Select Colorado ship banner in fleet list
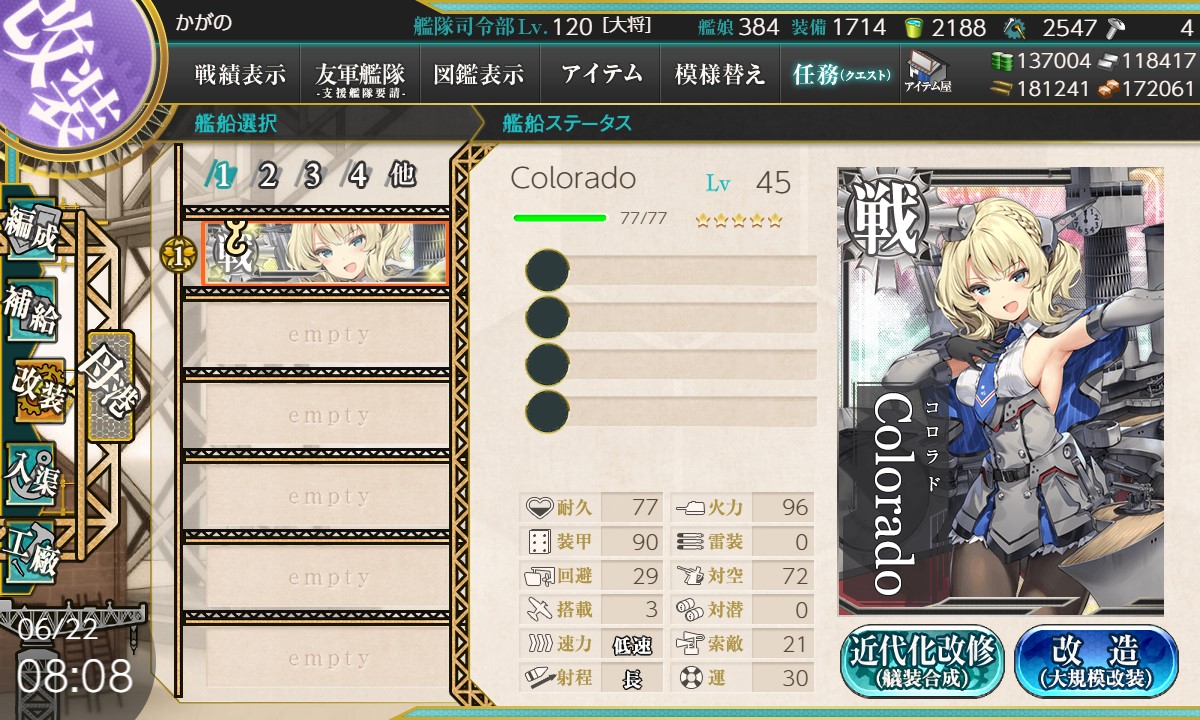 pyautogui.click(x=324, y=253)
